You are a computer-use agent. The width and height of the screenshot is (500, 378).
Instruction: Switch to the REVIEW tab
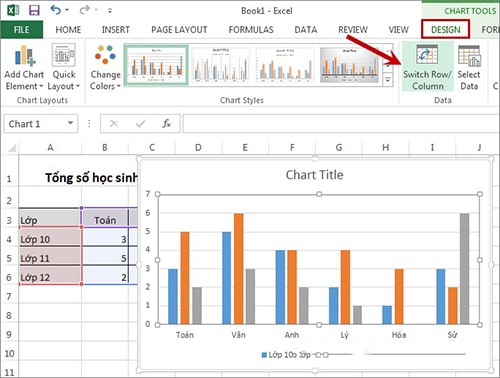[353, 30]
